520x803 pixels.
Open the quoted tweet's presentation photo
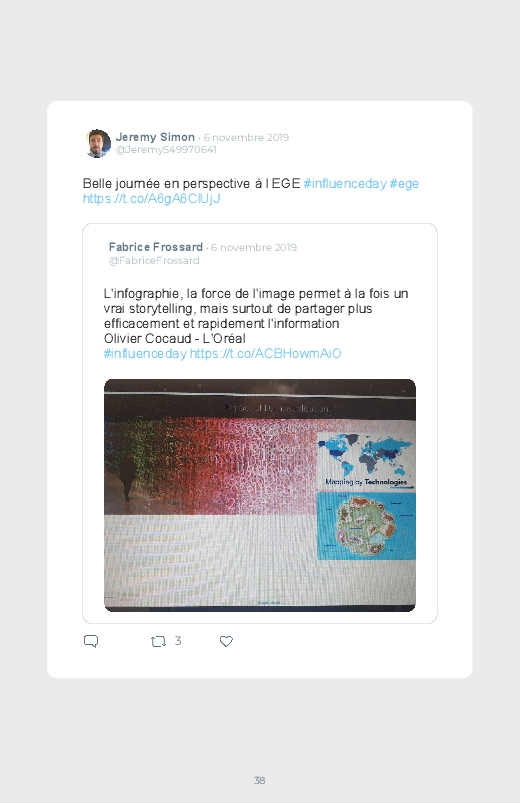(260, 495)
